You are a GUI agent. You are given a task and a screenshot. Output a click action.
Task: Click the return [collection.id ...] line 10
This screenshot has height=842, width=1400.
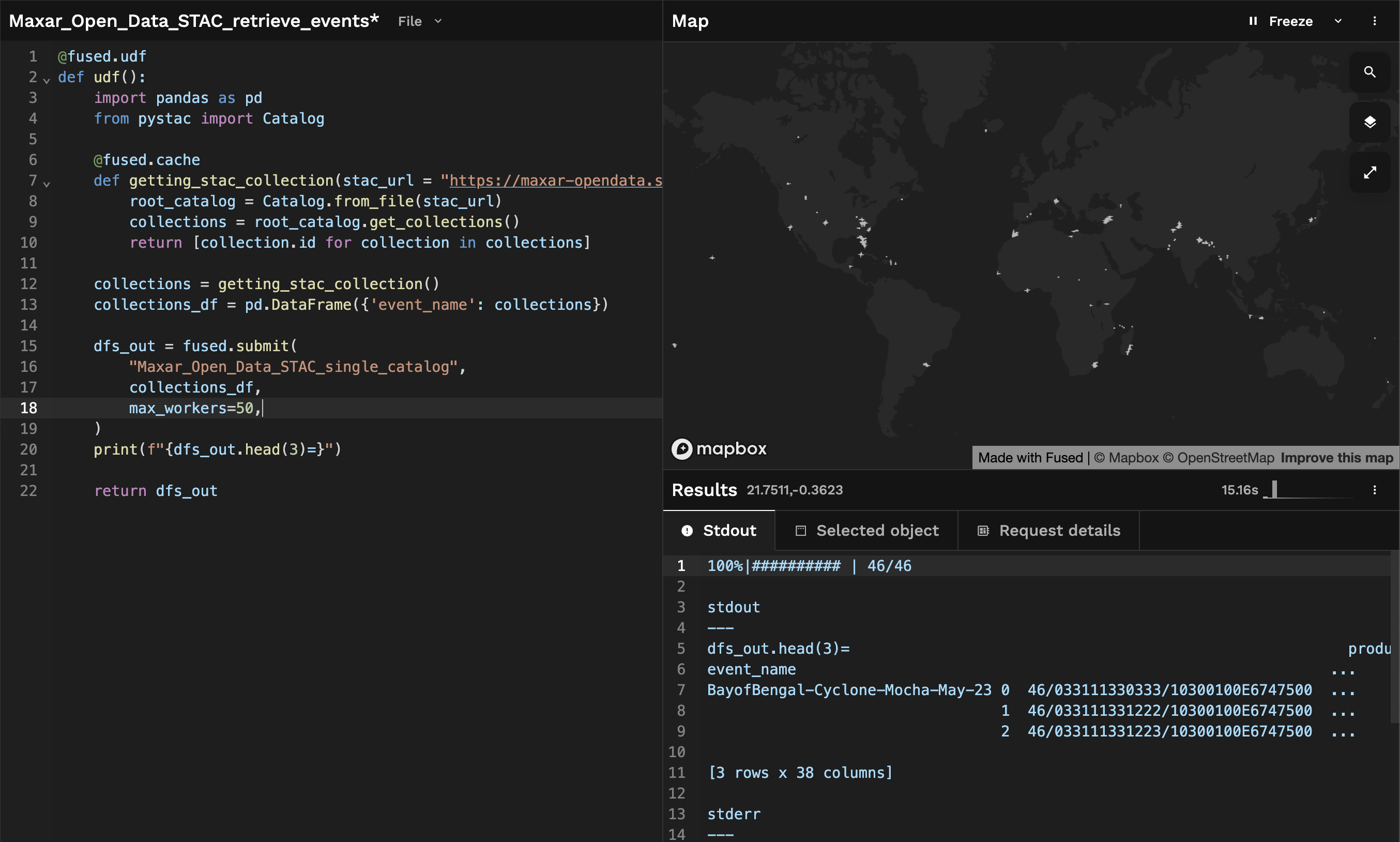coord(360,243)
